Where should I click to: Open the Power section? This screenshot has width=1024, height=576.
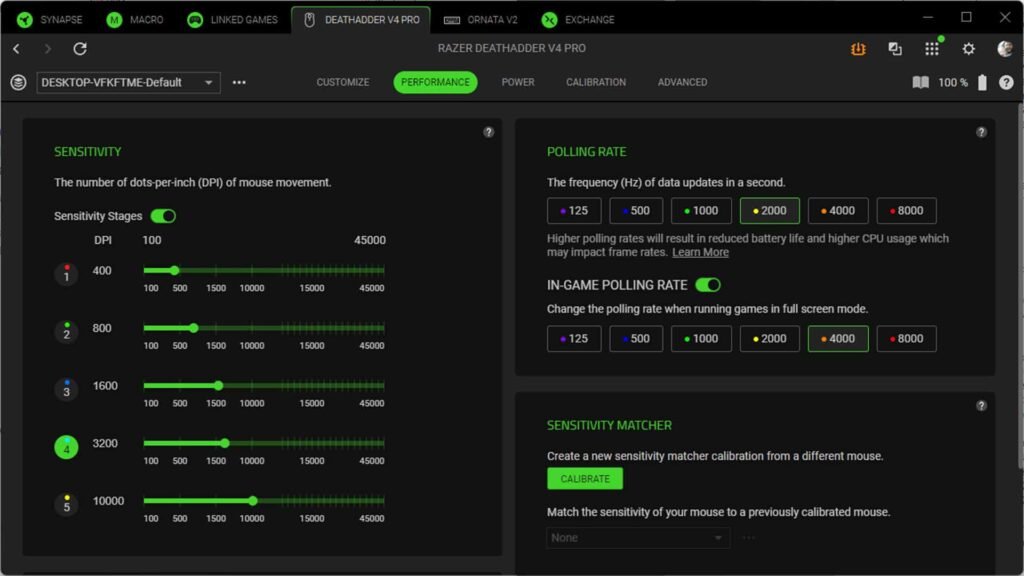coord(518,82)
